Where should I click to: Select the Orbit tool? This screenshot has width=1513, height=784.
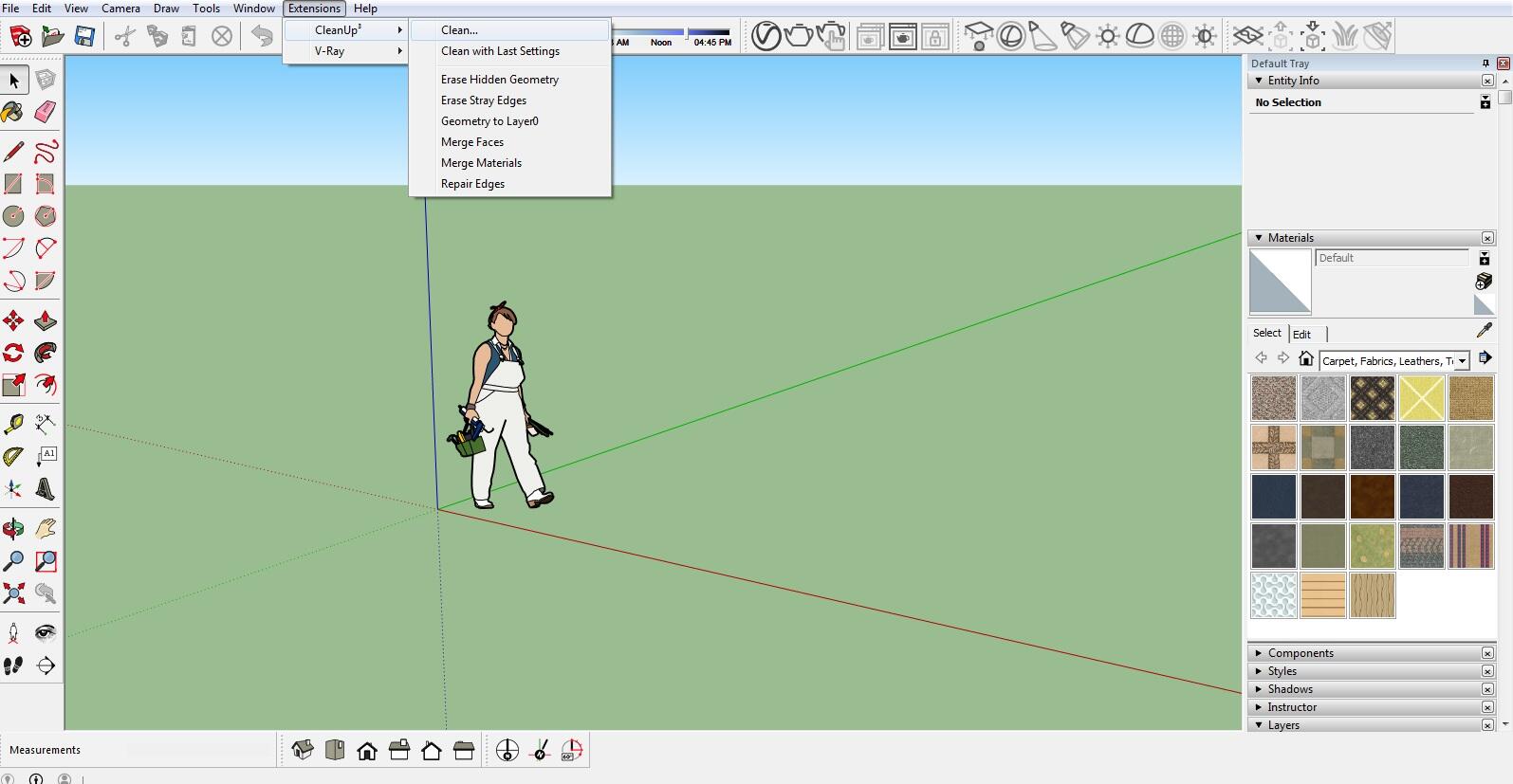pos(13,529)
